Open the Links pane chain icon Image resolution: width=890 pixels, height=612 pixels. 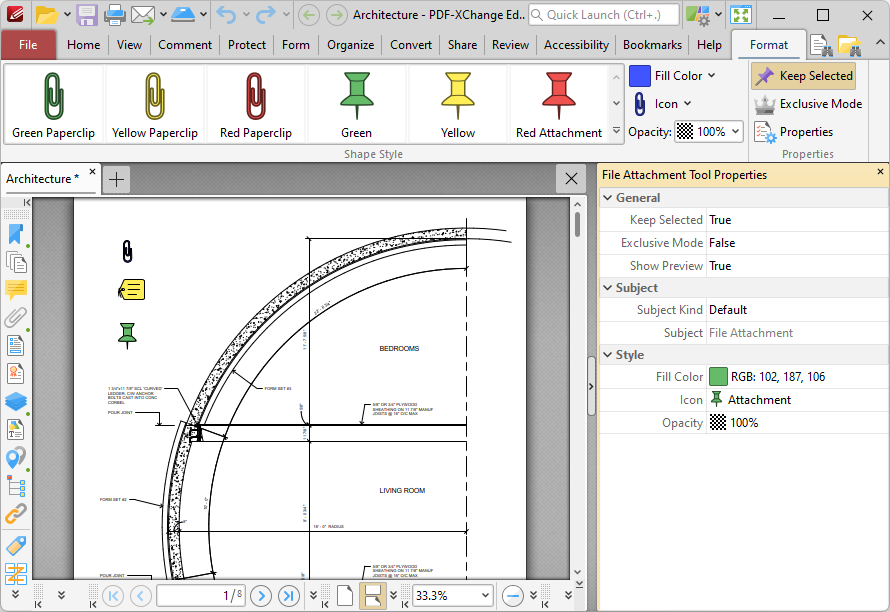coord(15,514)
